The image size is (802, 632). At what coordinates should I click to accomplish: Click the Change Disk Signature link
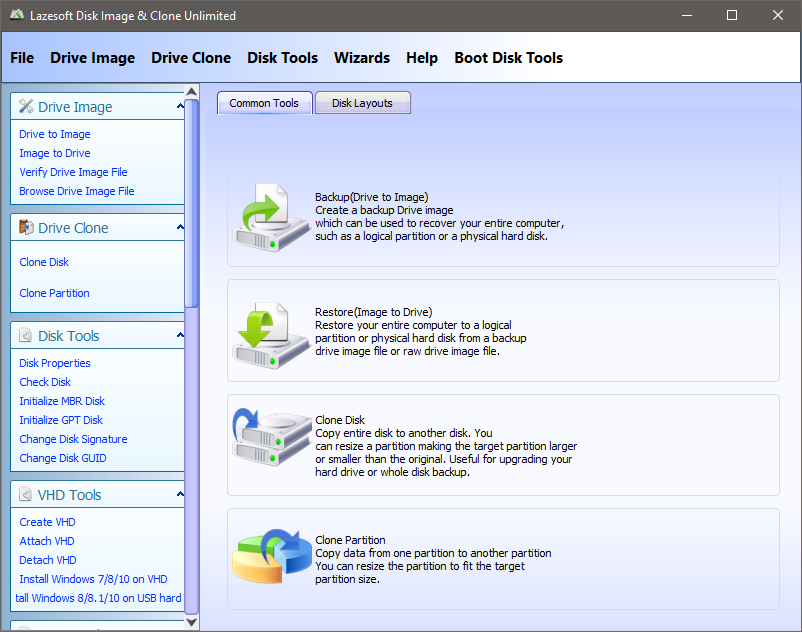pyautogui.click(x=73, y=439)
